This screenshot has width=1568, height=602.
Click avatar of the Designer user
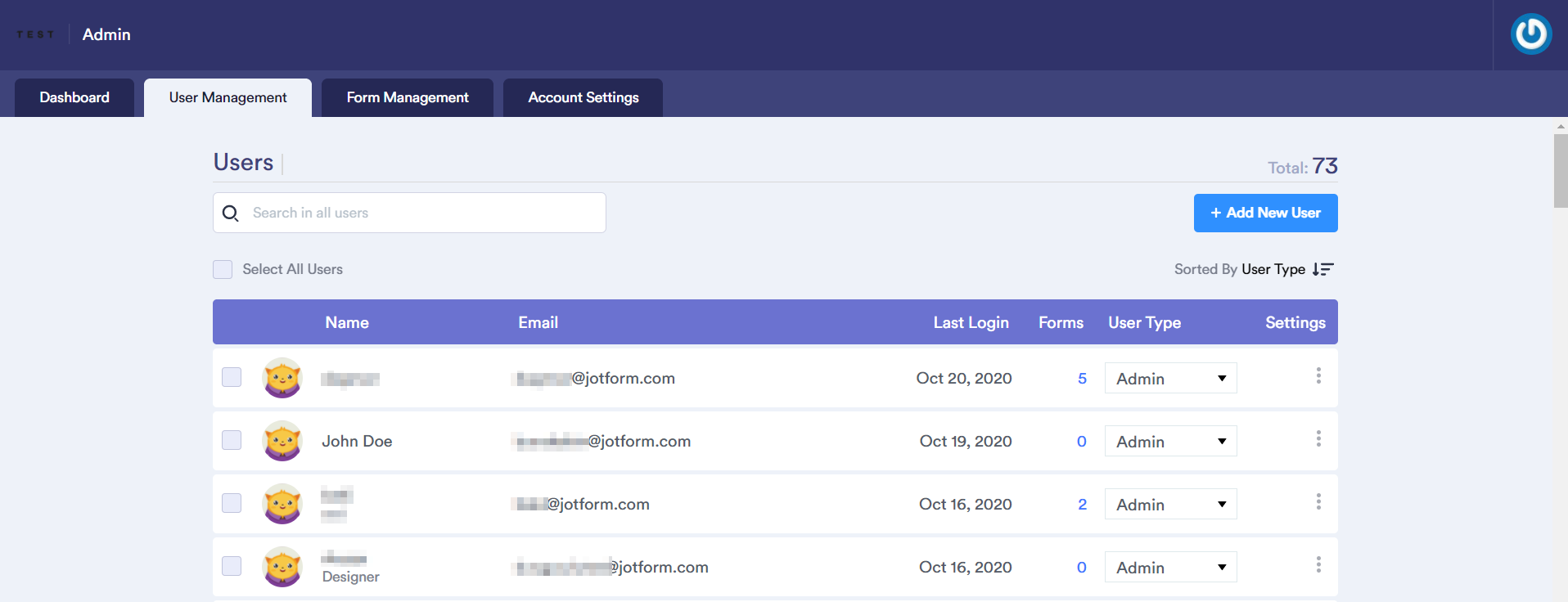(282, 567)
